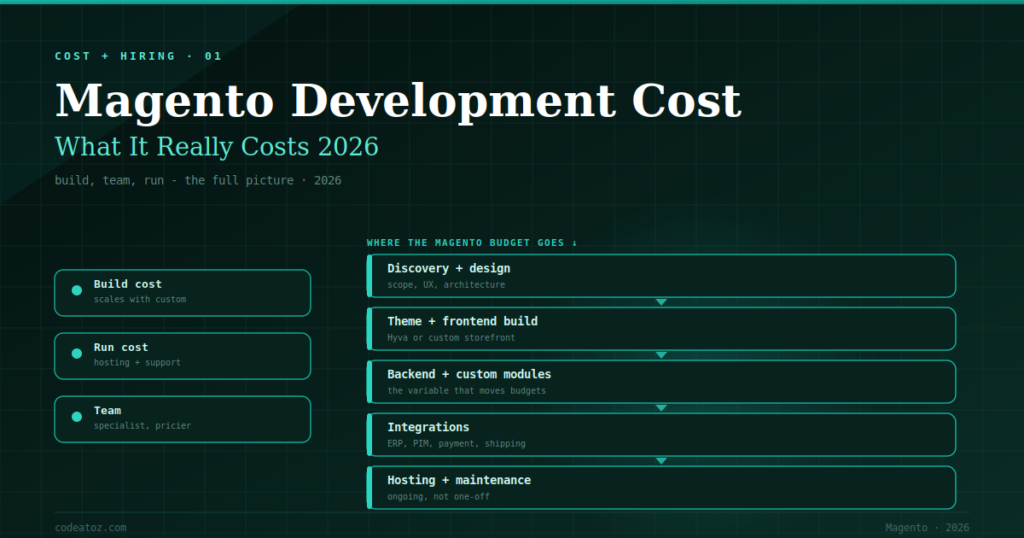
Task: Select the Build cost card
Action: [x=183, y=293]
